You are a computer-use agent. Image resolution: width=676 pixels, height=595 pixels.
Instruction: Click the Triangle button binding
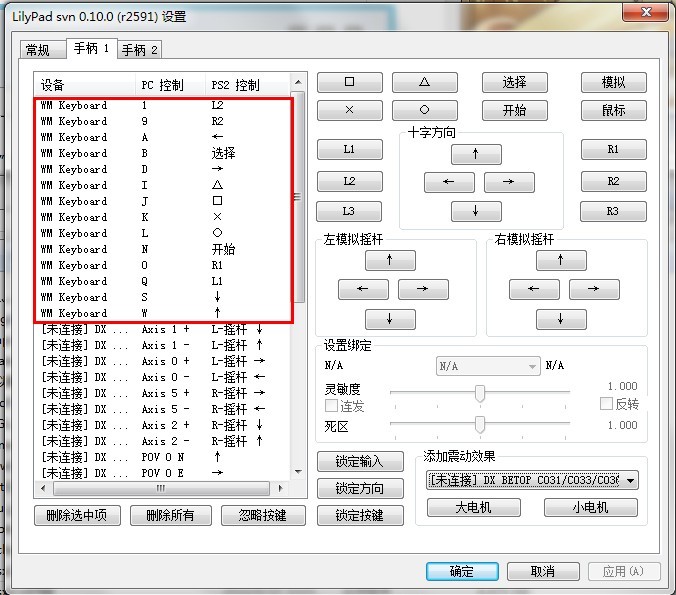tap(425, 82)
